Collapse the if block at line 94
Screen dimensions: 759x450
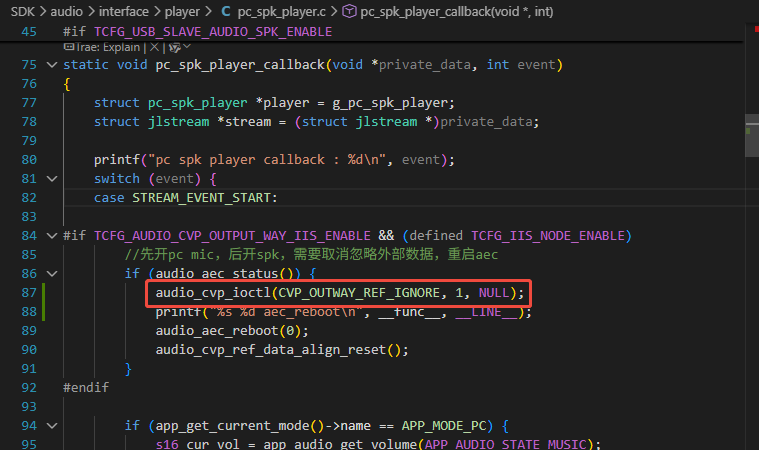click(x=52, y=426)
